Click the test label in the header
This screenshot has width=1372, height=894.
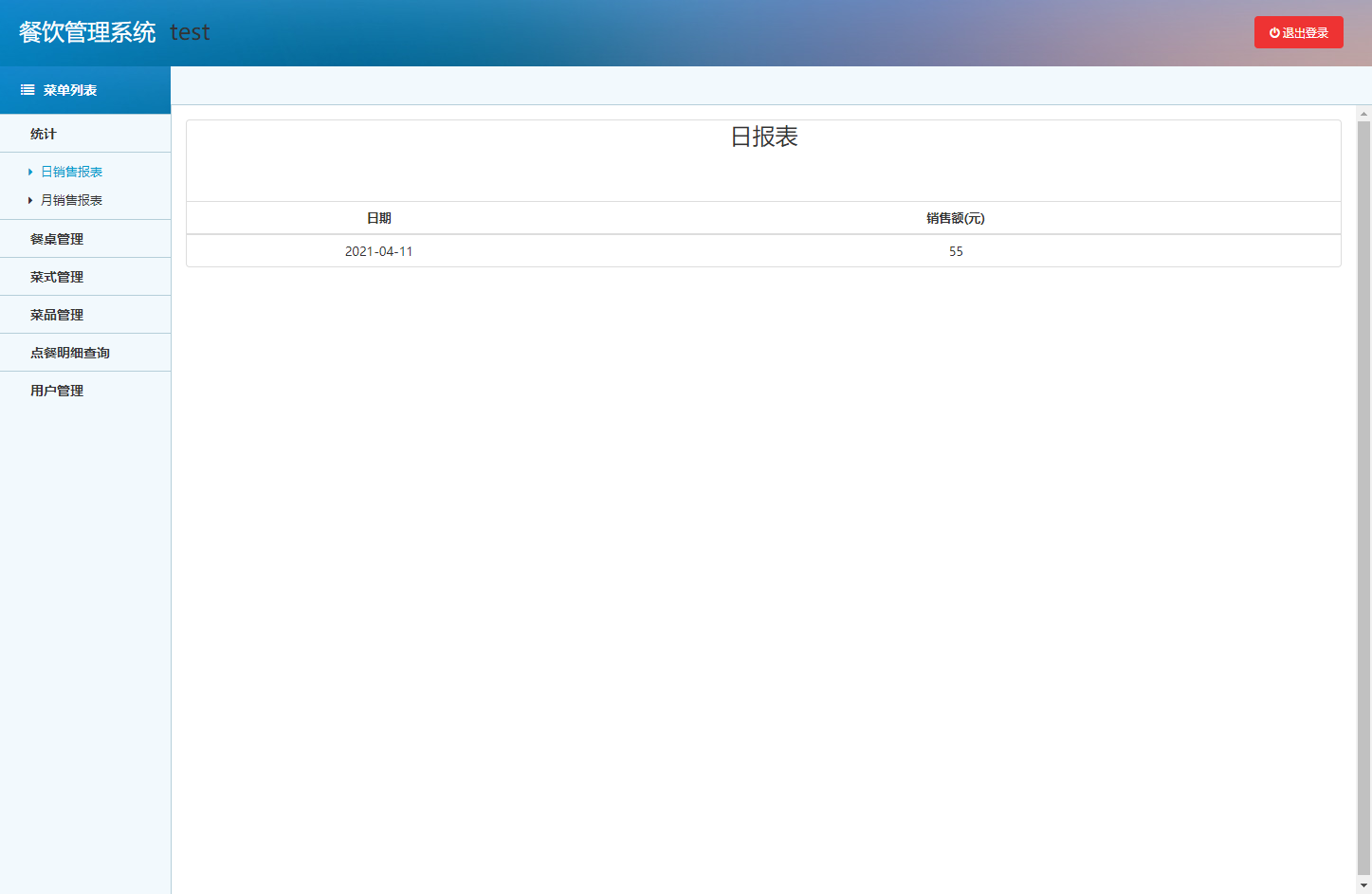(190, 31)
